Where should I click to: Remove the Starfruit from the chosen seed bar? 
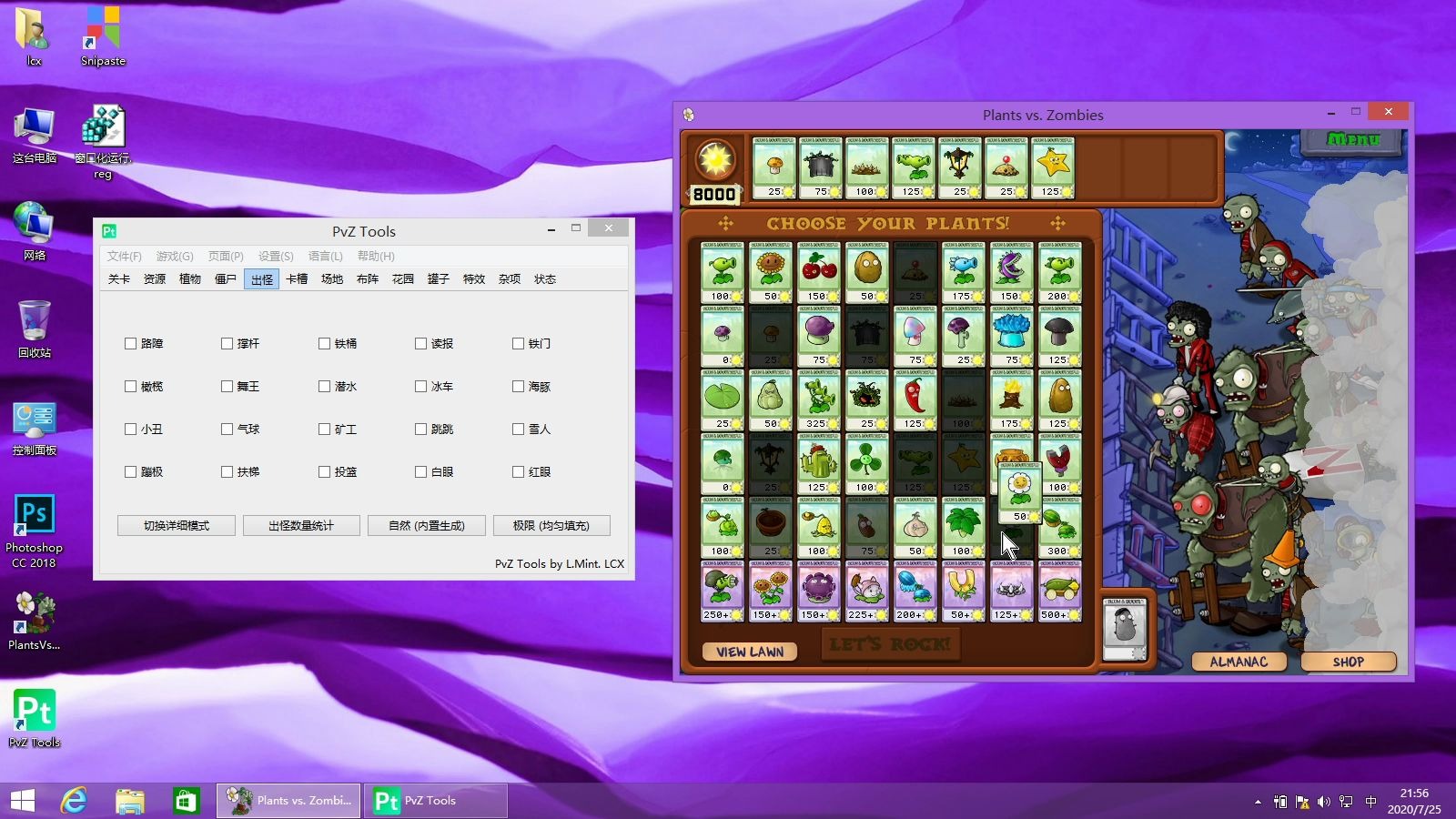click(1053, 167)
